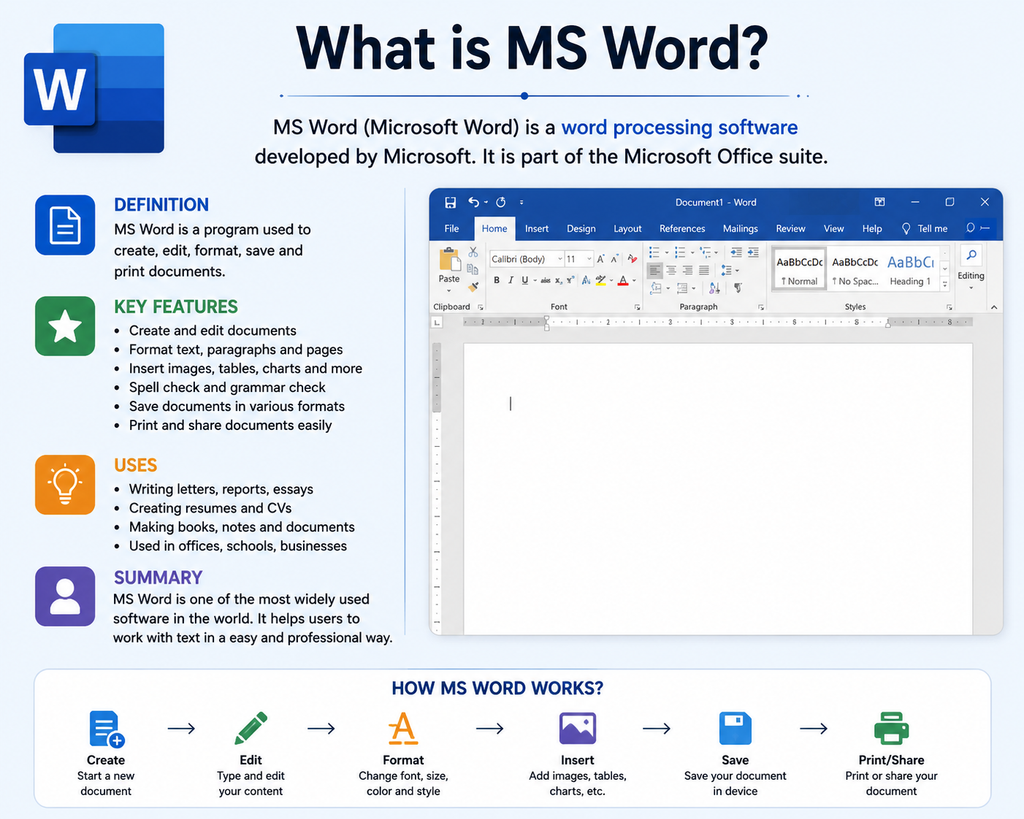
Task: Clear all formatting icon
Action: [632, 259]
